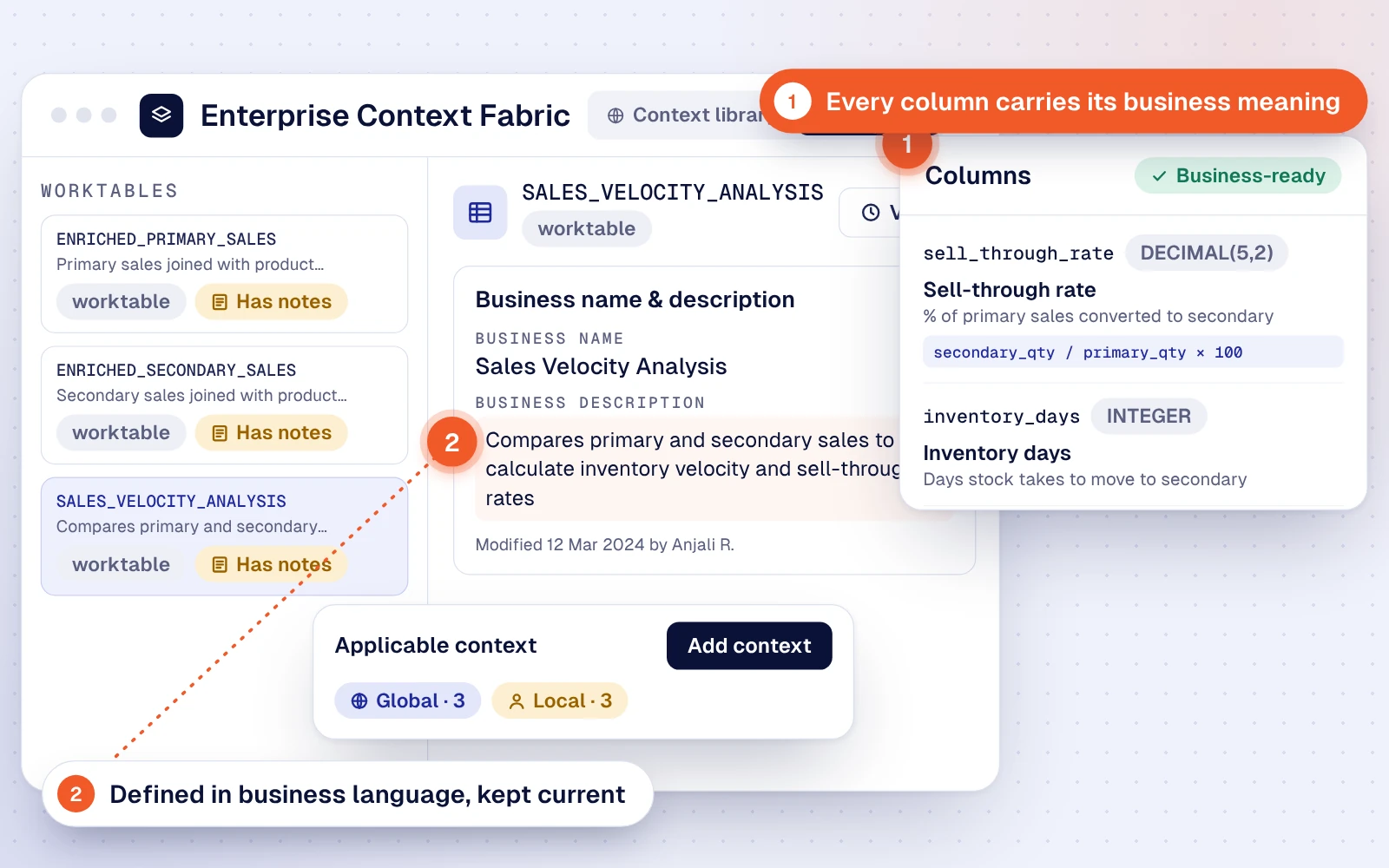
Task: Click the secondary_qty / primary_qty × 100 formula
Action: tap(1133, 352)
